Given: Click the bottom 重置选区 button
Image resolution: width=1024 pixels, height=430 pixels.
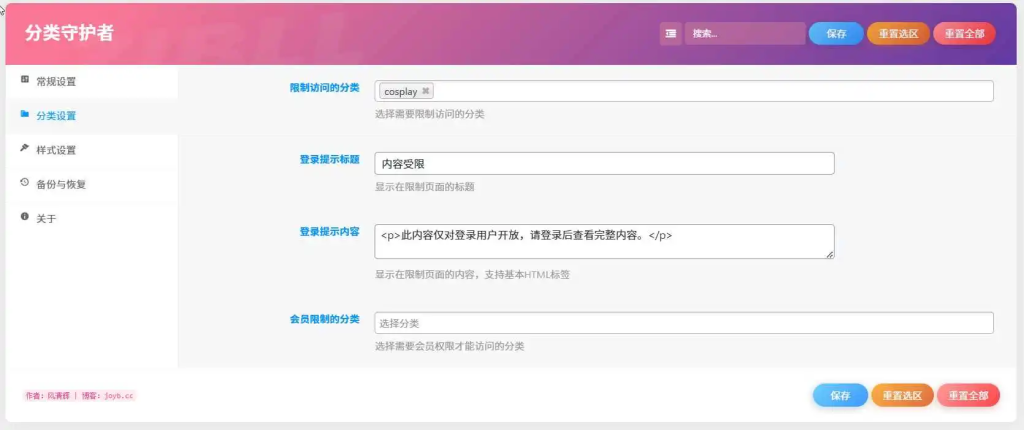Looking at the screenshot, I should click(x=903, y=395).
